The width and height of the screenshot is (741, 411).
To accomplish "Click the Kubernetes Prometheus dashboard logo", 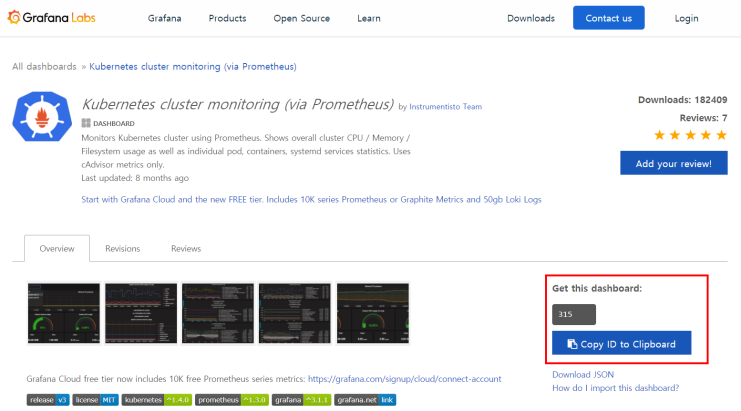I will 42,116.
